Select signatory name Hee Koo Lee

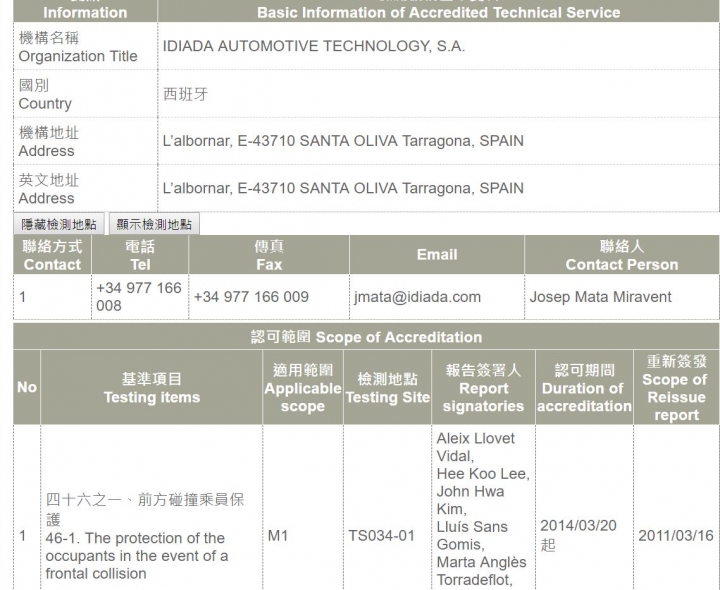tap(483, 473)
